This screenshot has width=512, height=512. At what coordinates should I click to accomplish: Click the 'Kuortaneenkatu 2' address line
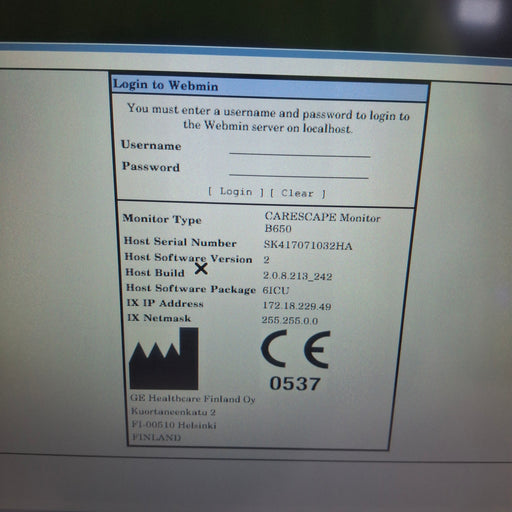pyautogui.click(x=173, y=412)
